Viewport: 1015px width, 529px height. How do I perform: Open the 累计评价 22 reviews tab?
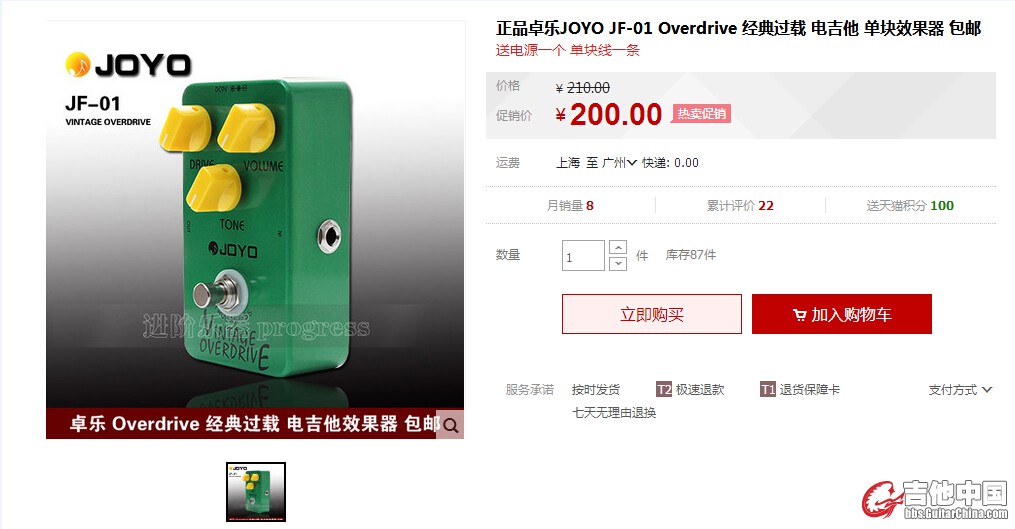point(740,205)
